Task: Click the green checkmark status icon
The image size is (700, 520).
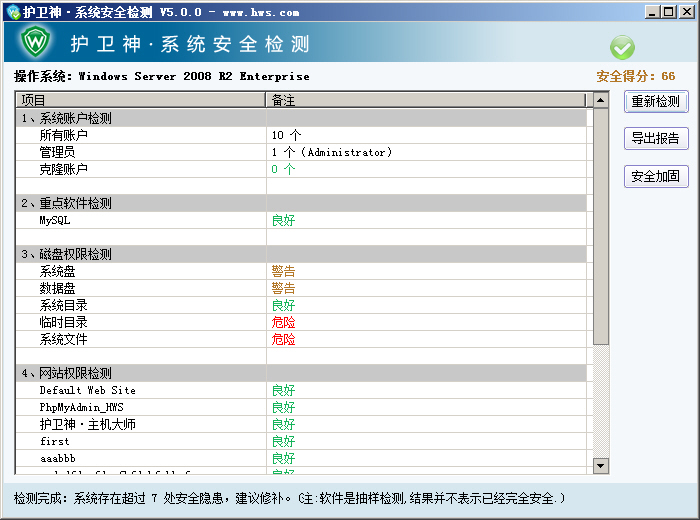Action: pos(622,47)
